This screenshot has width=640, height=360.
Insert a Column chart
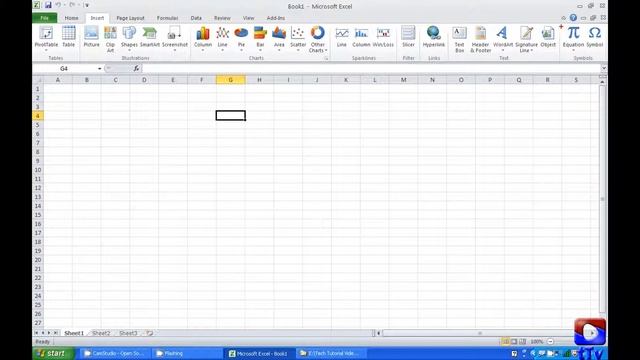click(203, 38)
